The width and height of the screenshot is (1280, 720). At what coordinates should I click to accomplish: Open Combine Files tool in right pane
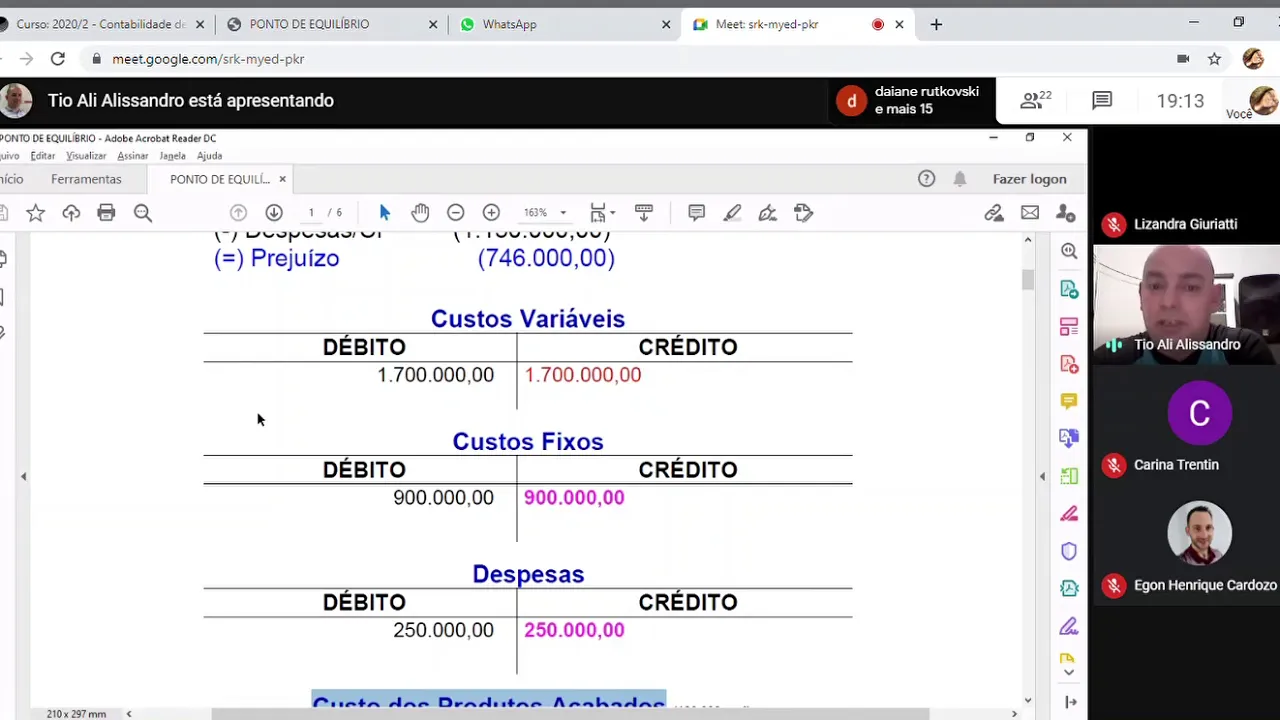[x=1069, y=438]
